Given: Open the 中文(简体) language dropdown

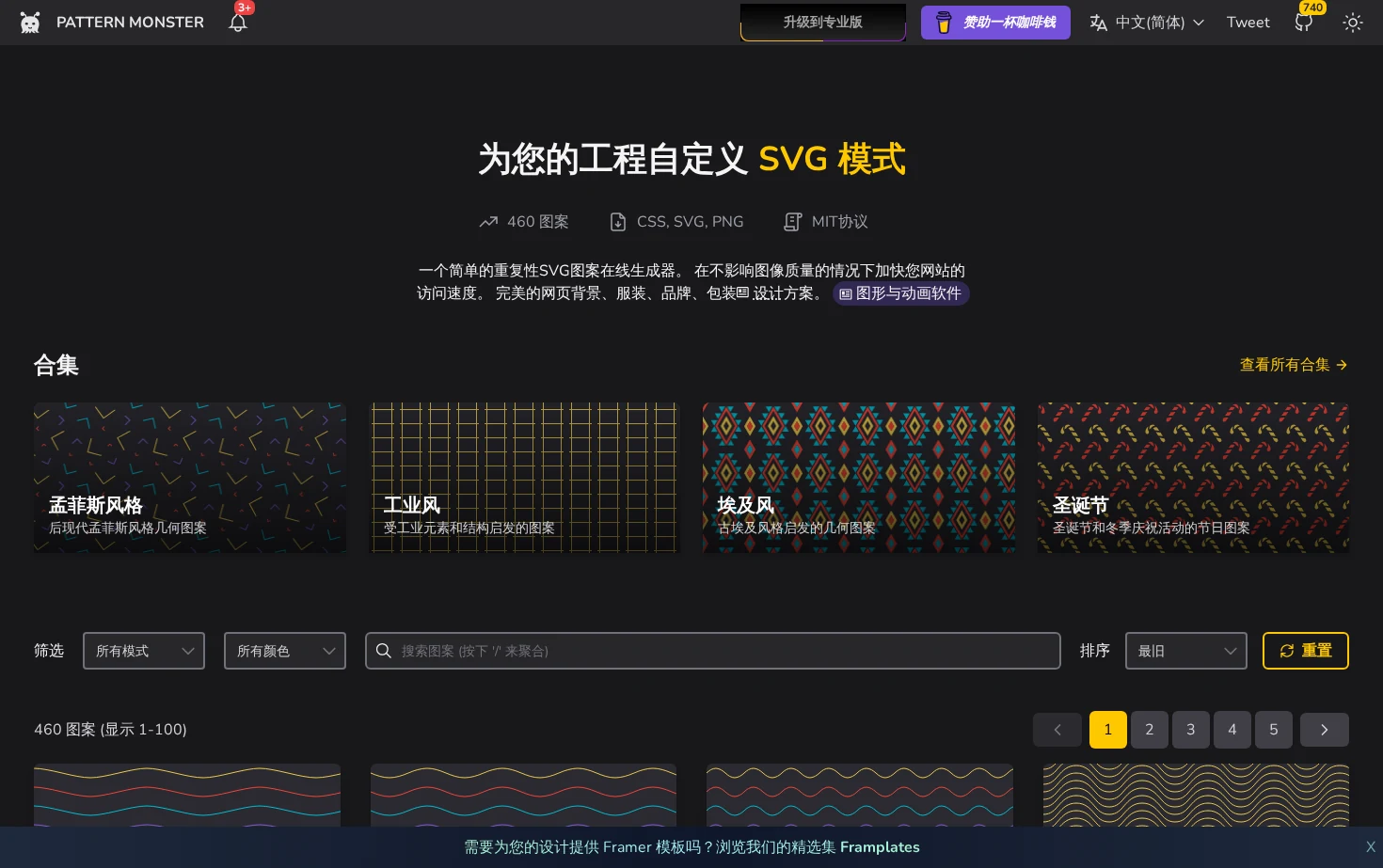Looking at the screenshot, I should (x=1147, y=23).
